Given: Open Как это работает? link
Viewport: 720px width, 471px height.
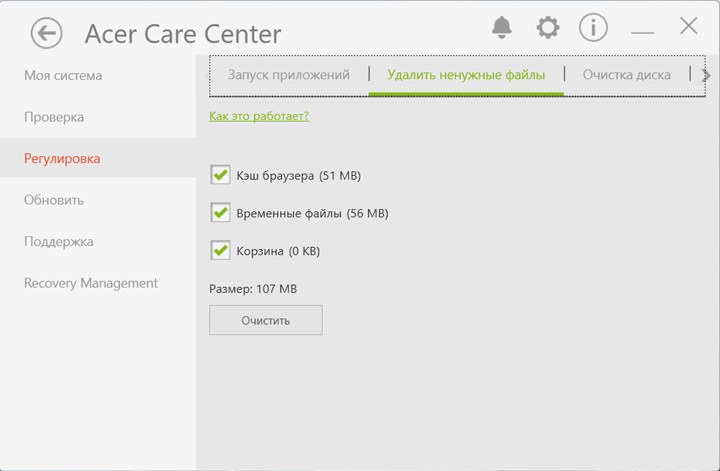Looking at the screenshot, I should (x=259, y=116).
